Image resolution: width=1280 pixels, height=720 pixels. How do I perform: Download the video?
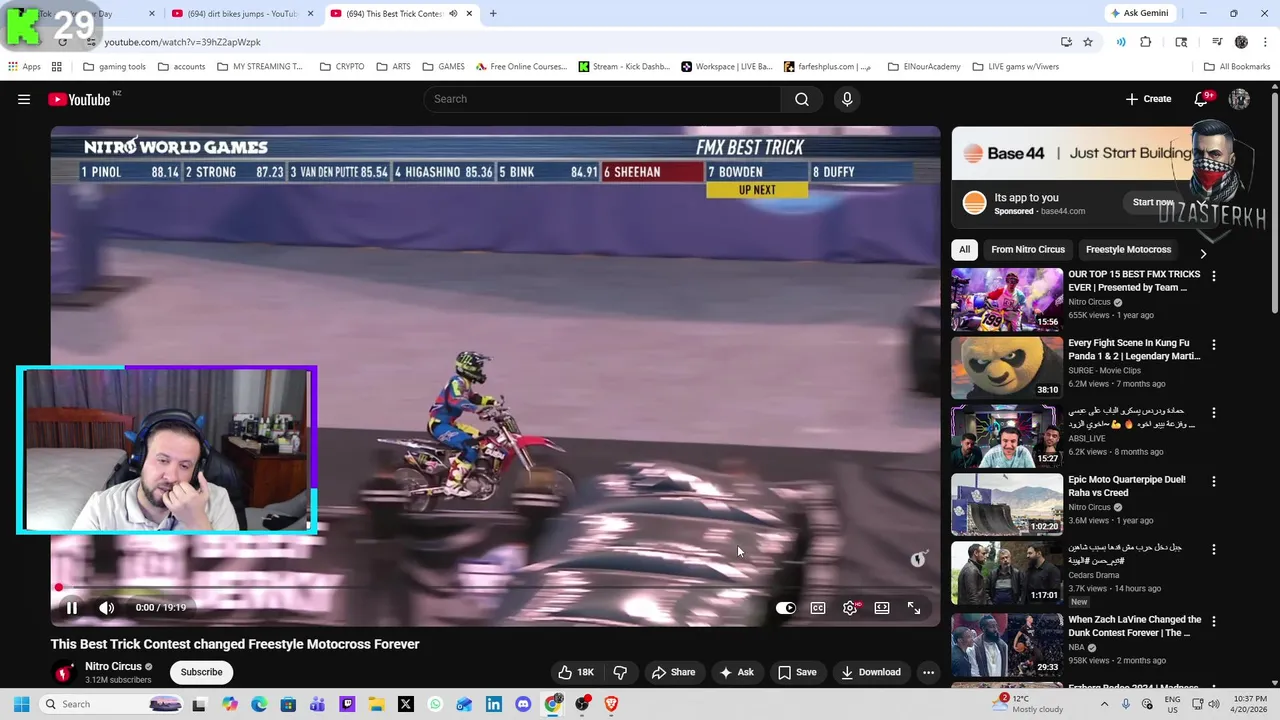871,672
